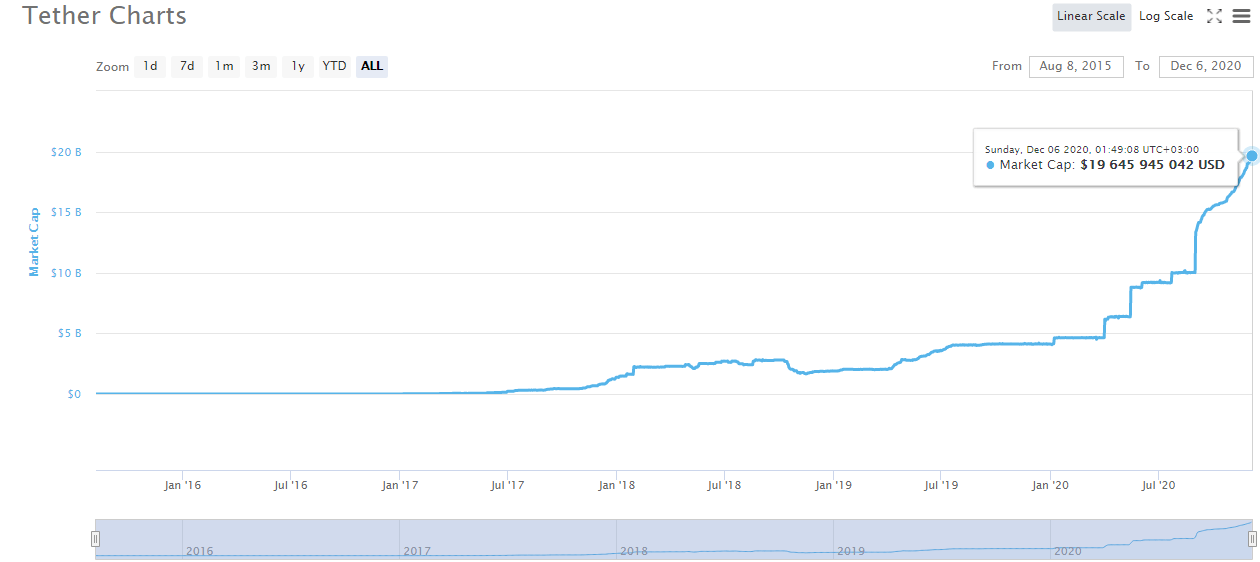The width and height of the screenshot is (1260, 562).
Task: Switch to Linear Scale
Action: click(x=1091, y=16)
